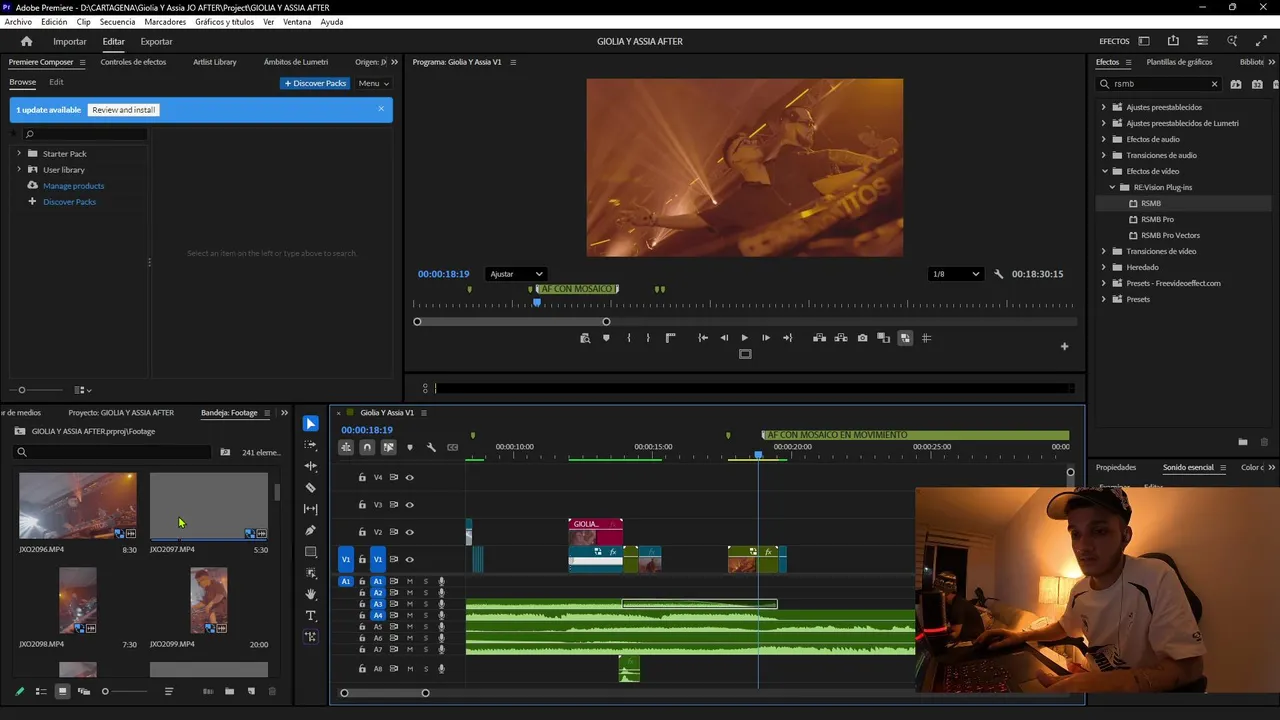Toggle lock on video track V3
This screenshot has height=720, width=1280.
(362, 505)
